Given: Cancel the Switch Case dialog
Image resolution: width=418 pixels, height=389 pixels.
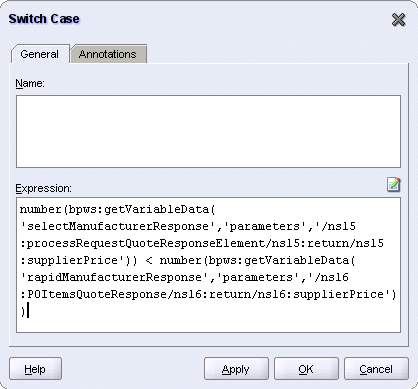Looking at the screenshot, I should coord(376,369).
